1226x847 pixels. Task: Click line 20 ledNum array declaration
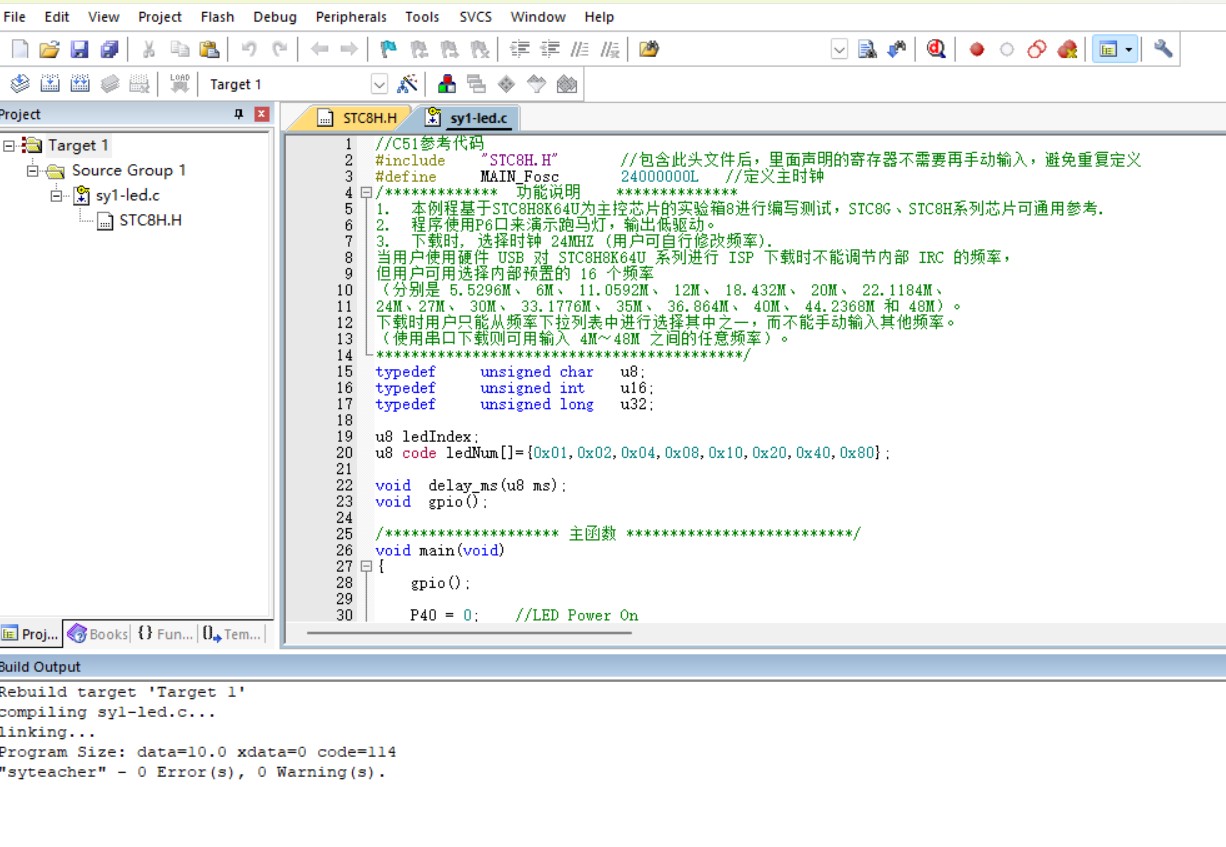632,453
